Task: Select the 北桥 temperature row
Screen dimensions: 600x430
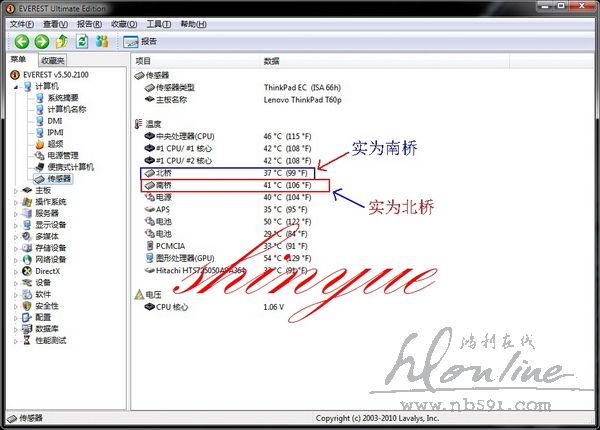Action: [227, 173]
